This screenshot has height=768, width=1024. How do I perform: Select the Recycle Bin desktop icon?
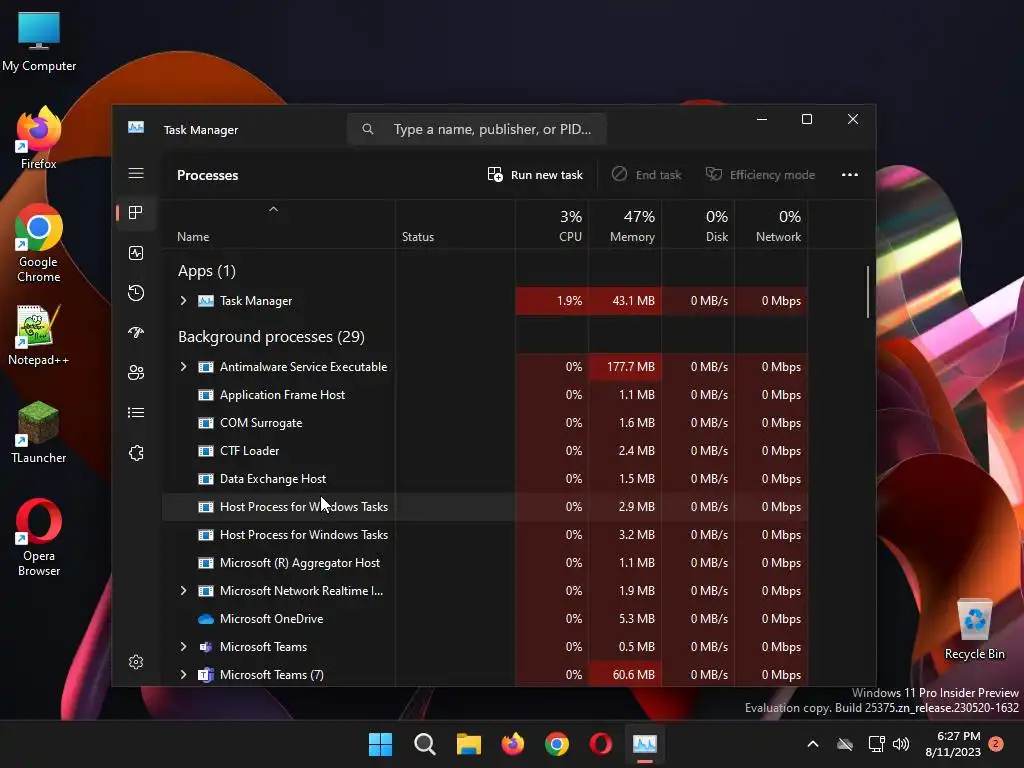[974, 630]
